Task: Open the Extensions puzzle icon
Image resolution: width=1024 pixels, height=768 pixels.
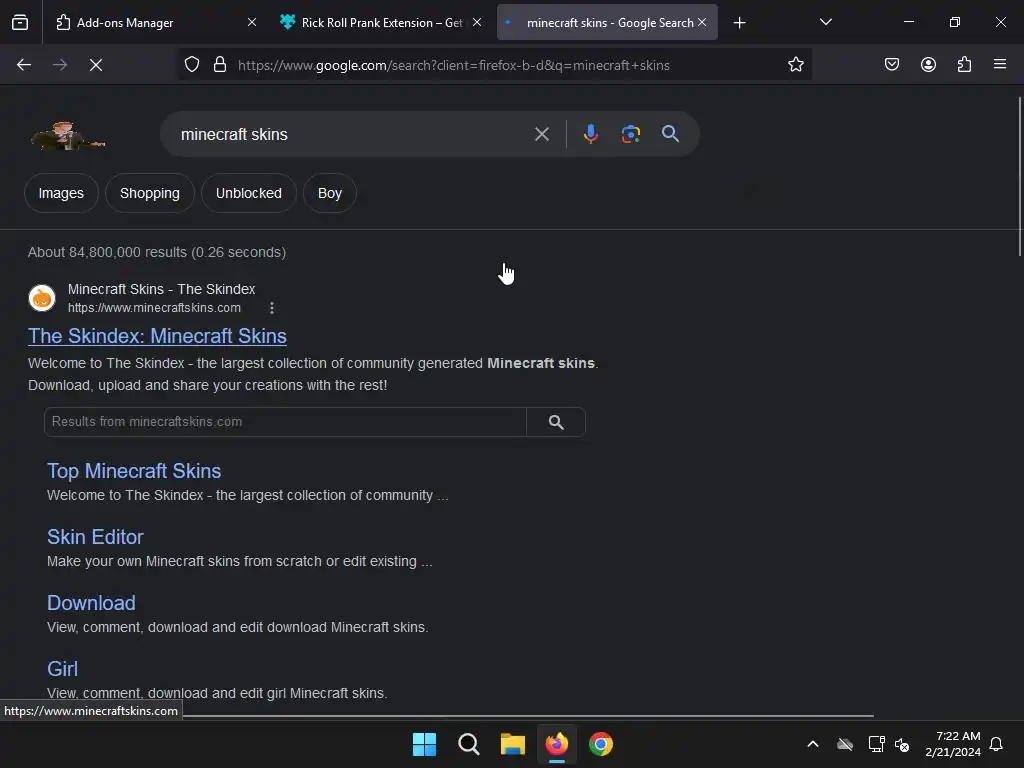Action: 964,65
